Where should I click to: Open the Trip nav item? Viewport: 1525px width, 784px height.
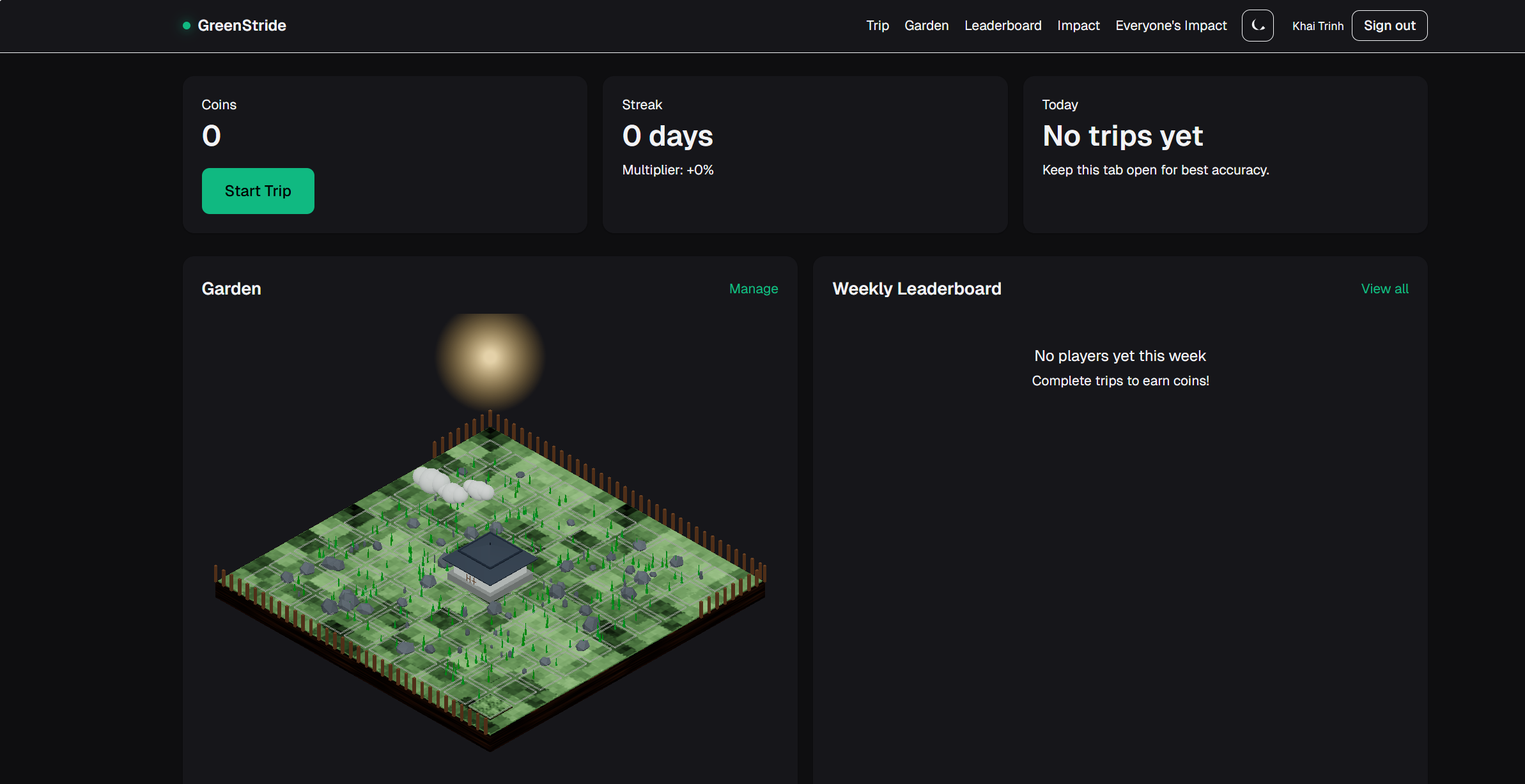click(877, 26)
